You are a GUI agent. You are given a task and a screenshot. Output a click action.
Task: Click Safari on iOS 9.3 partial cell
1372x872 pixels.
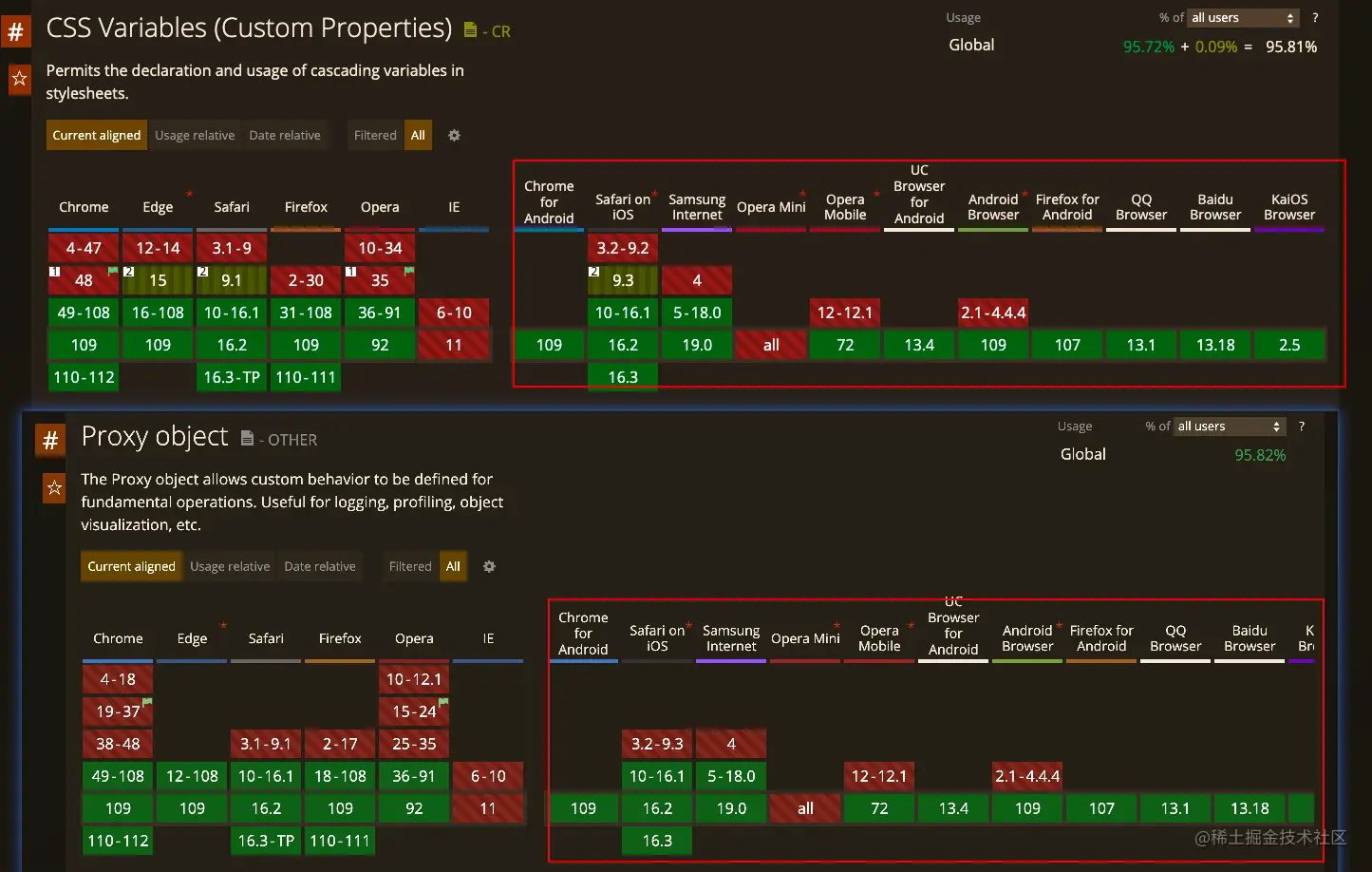click(x=623, y=280)
